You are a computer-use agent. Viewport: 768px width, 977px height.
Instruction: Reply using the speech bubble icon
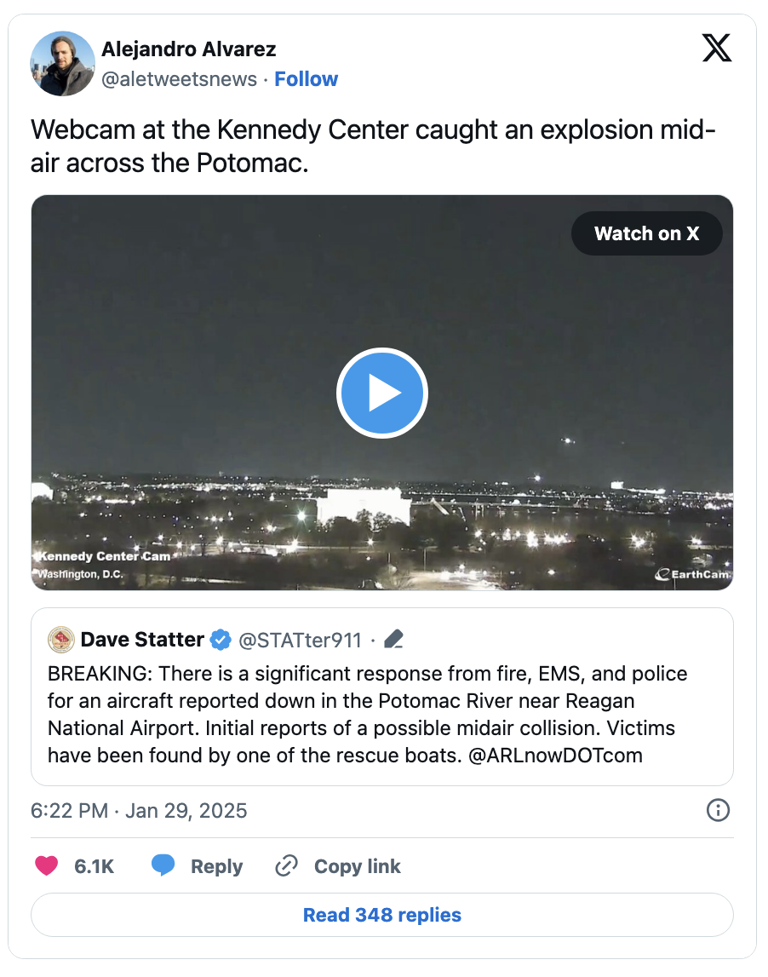[x=164, y=866]
